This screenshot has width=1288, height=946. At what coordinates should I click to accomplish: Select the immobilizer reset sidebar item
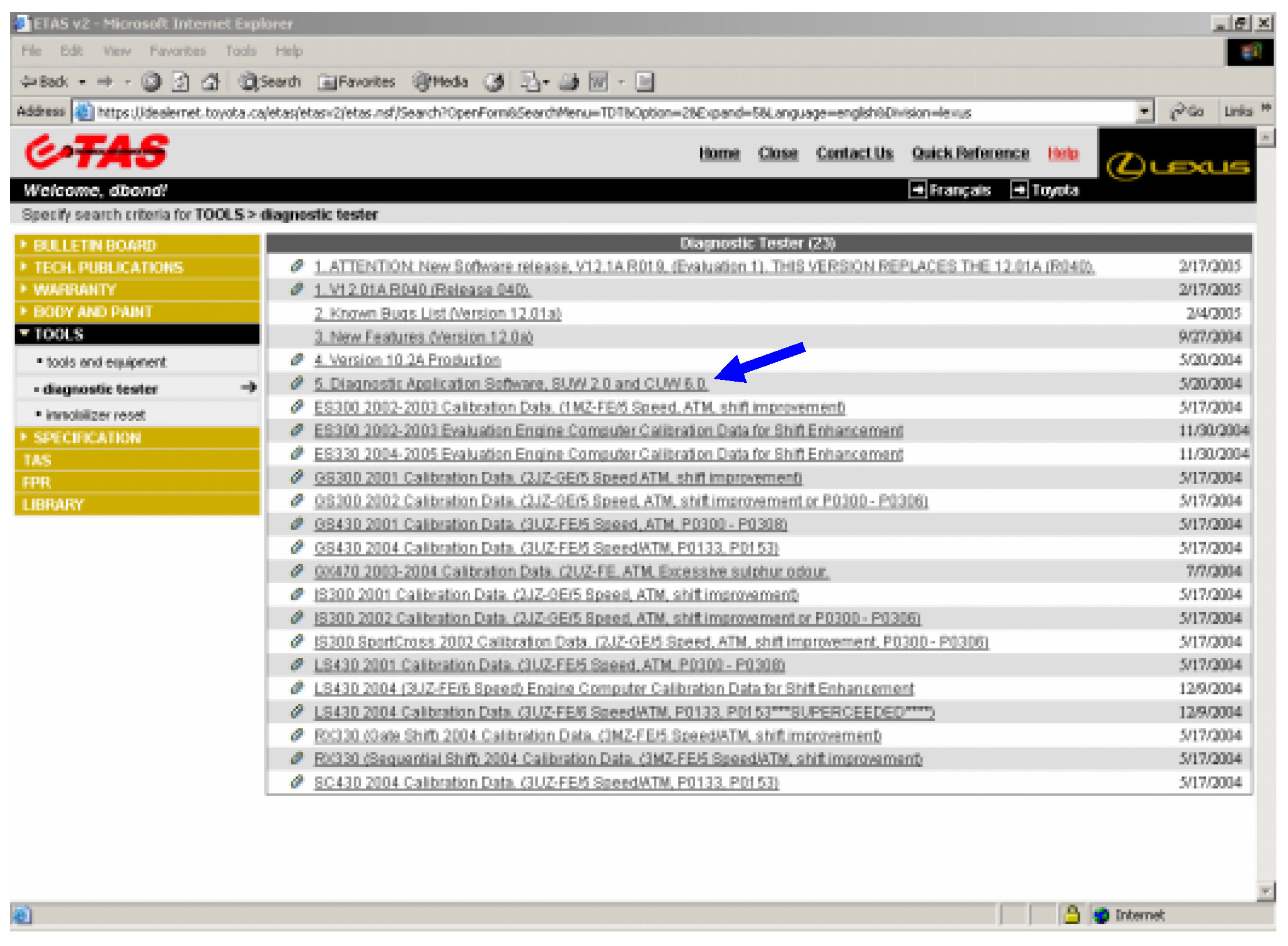(x=95, y=415)
